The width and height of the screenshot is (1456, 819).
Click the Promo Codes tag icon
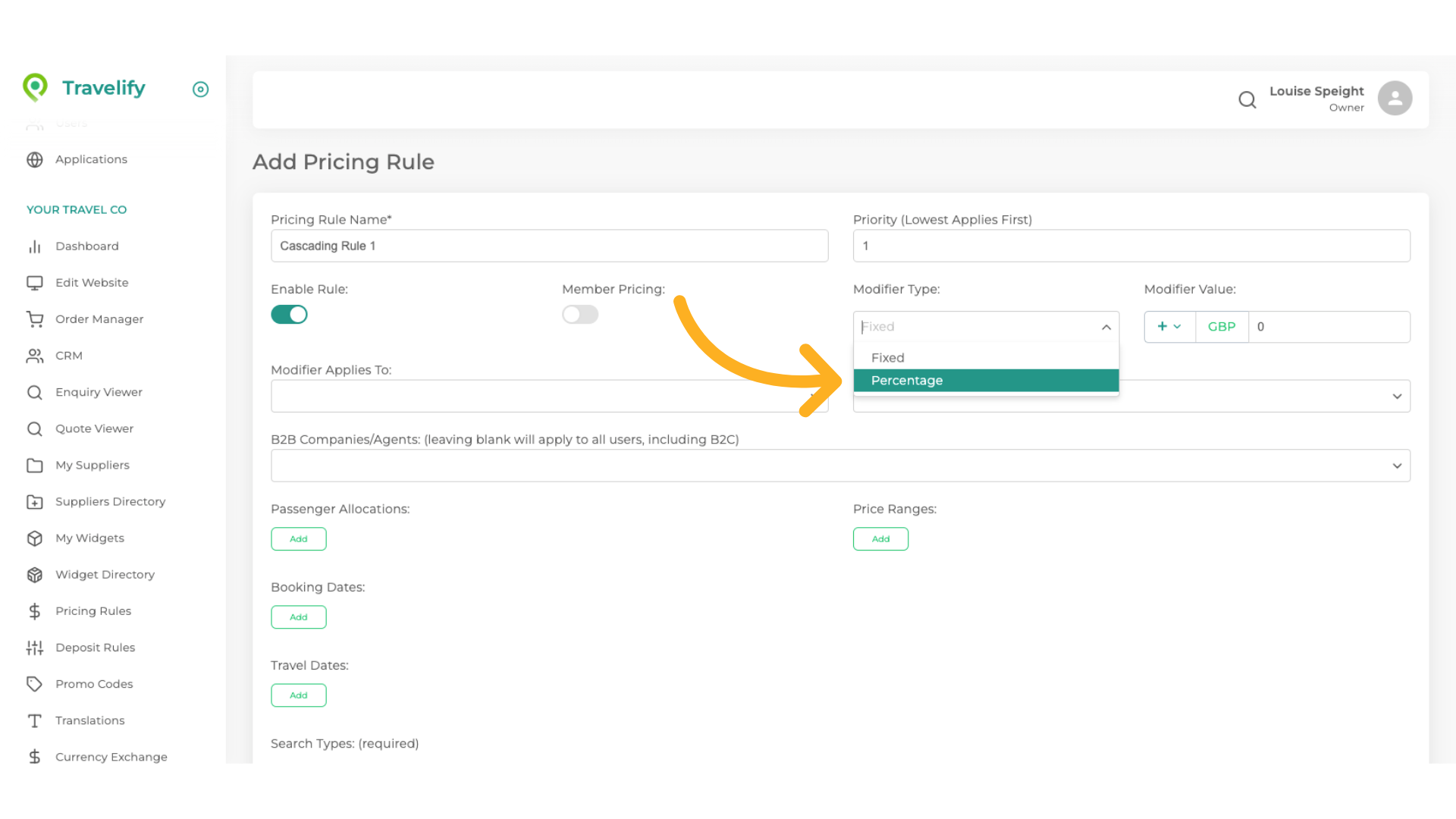coord(35,683)
